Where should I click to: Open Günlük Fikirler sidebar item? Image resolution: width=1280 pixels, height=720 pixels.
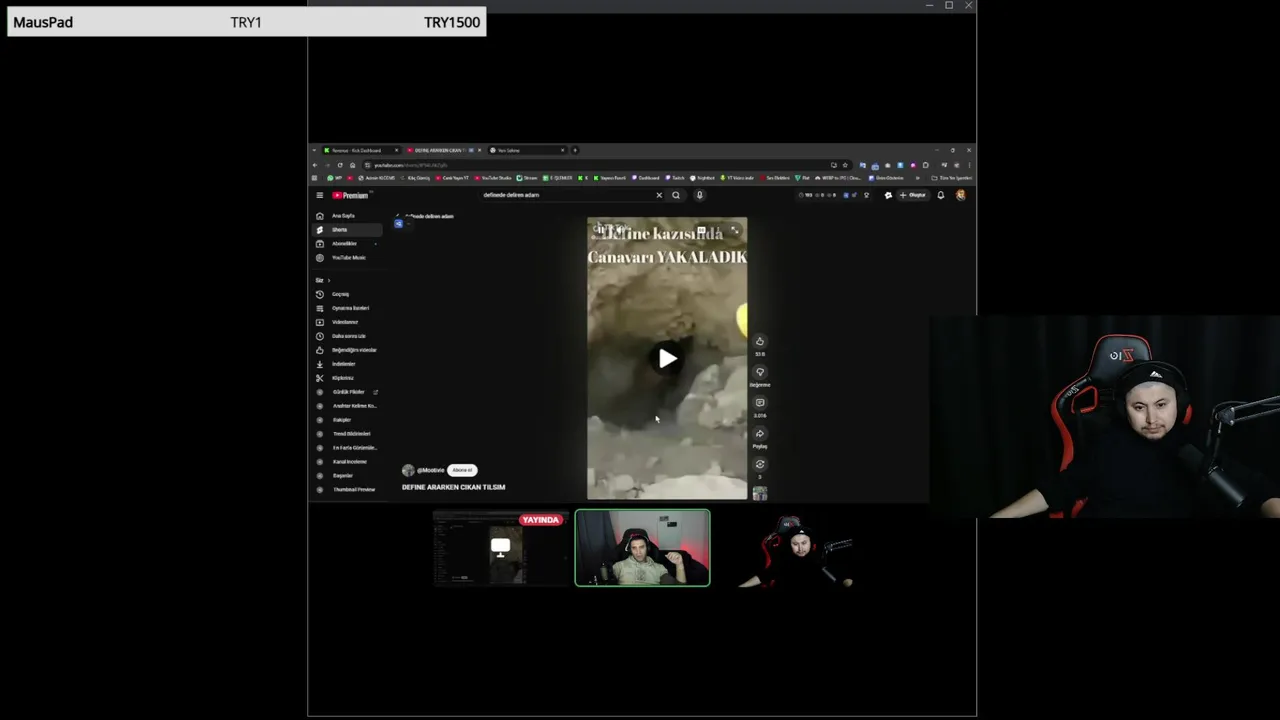[x=347, y=392]
